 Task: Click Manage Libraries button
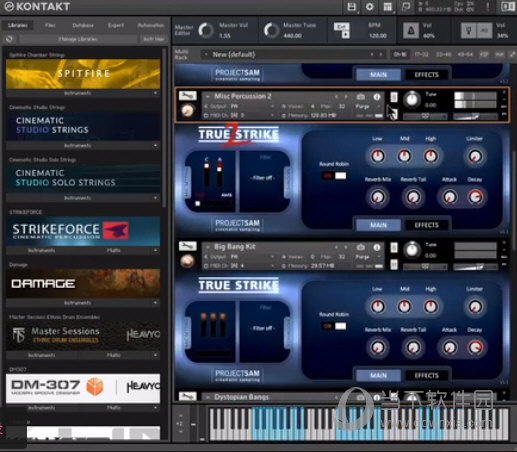78,39
